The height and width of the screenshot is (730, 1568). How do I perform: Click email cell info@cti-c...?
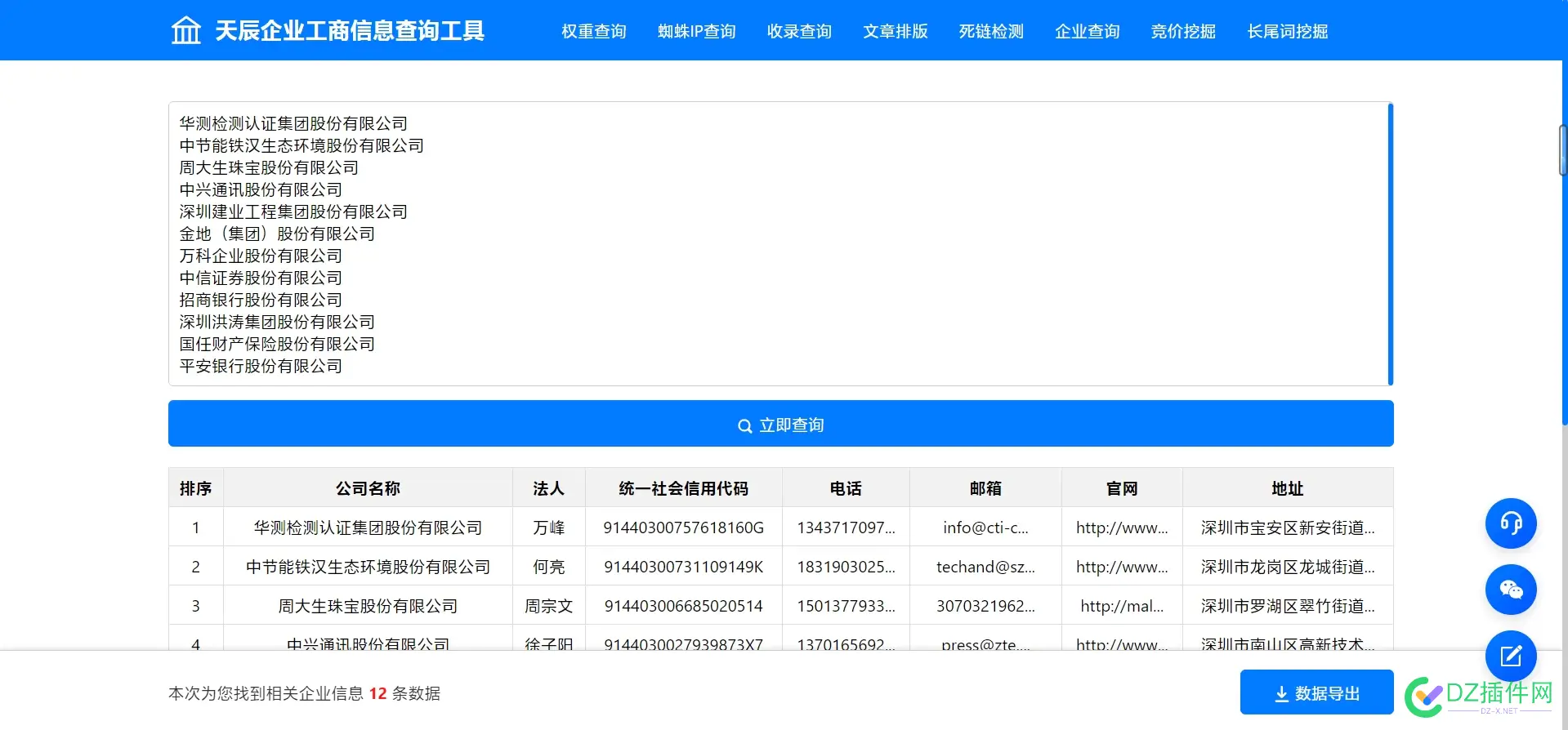(985, 527)
